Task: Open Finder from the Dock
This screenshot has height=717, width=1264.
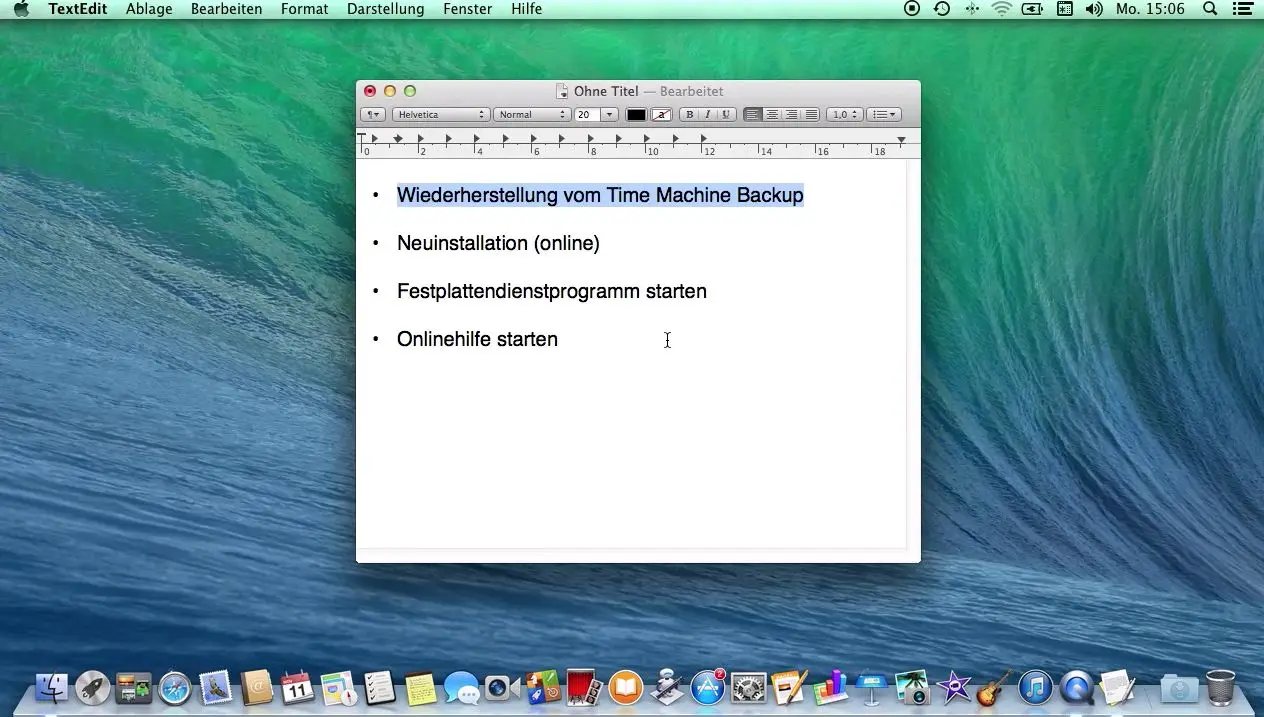Action: click(x=52, y=687)
